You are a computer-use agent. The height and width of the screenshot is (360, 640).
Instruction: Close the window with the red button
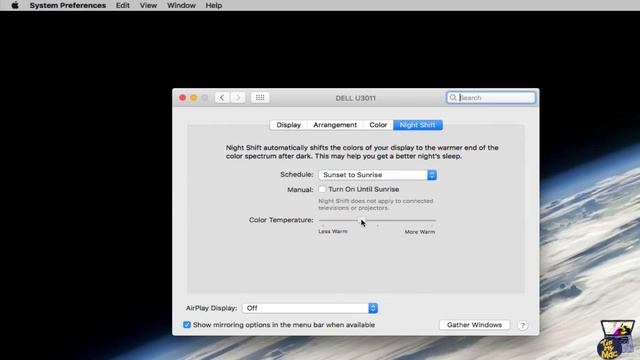tap(182, 98)
